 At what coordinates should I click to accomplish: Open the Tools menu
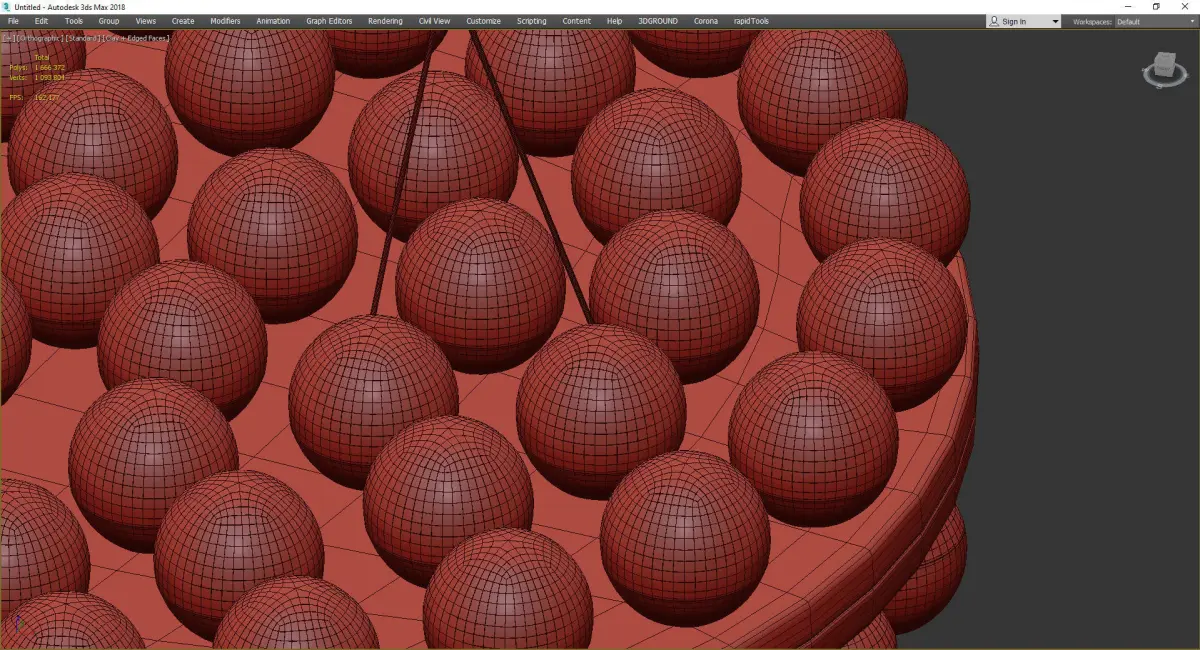[x=74, y=21]
